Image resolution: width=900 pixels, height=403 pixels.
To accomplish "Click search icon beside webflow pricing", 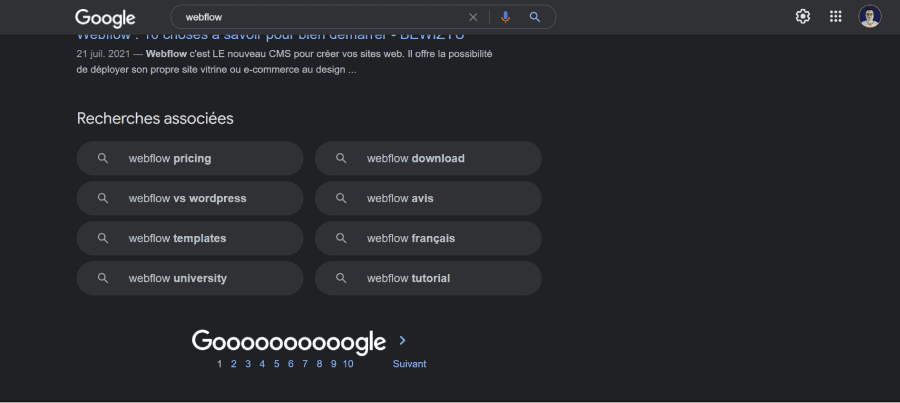I will click(103, 158).
